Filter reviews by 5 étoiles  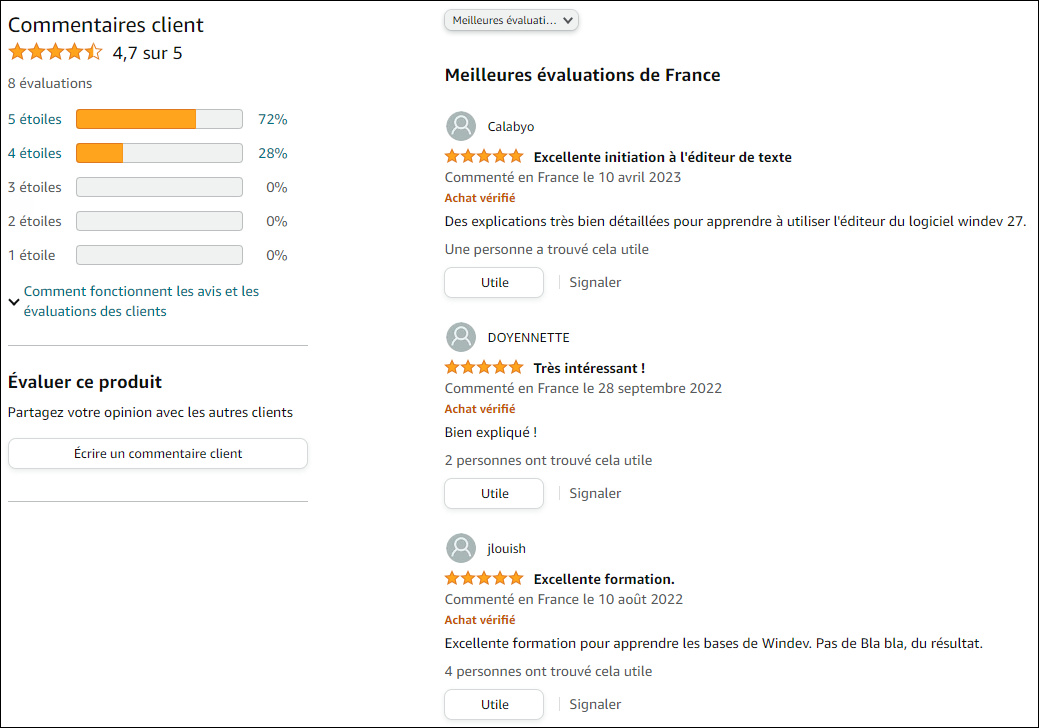(x=34, y=119)
